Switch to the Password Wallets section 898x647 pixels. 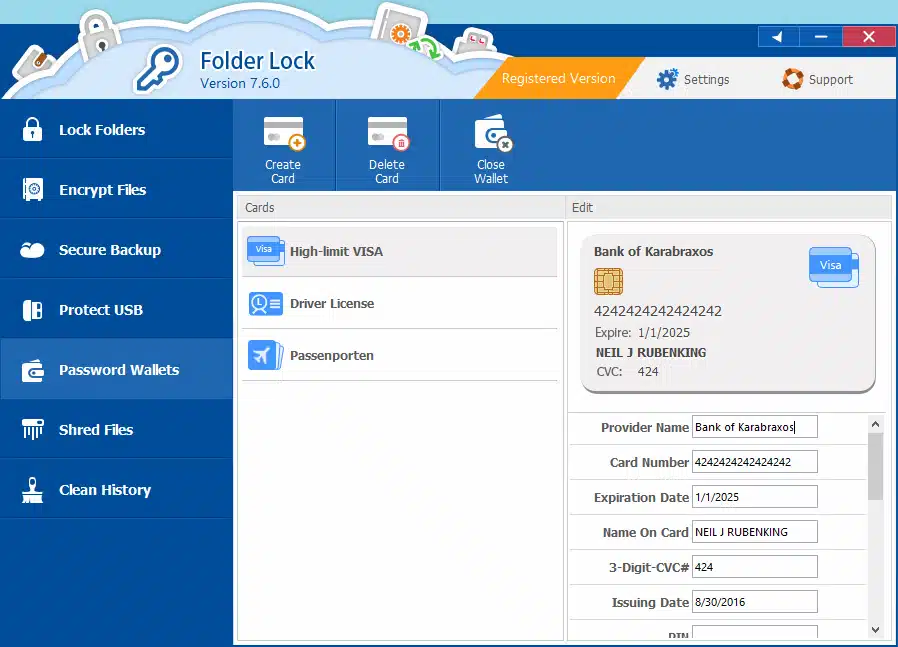[118, 370]
